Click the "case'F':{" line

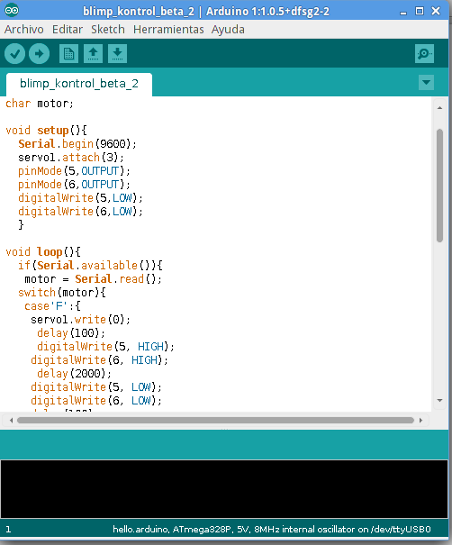52,306
